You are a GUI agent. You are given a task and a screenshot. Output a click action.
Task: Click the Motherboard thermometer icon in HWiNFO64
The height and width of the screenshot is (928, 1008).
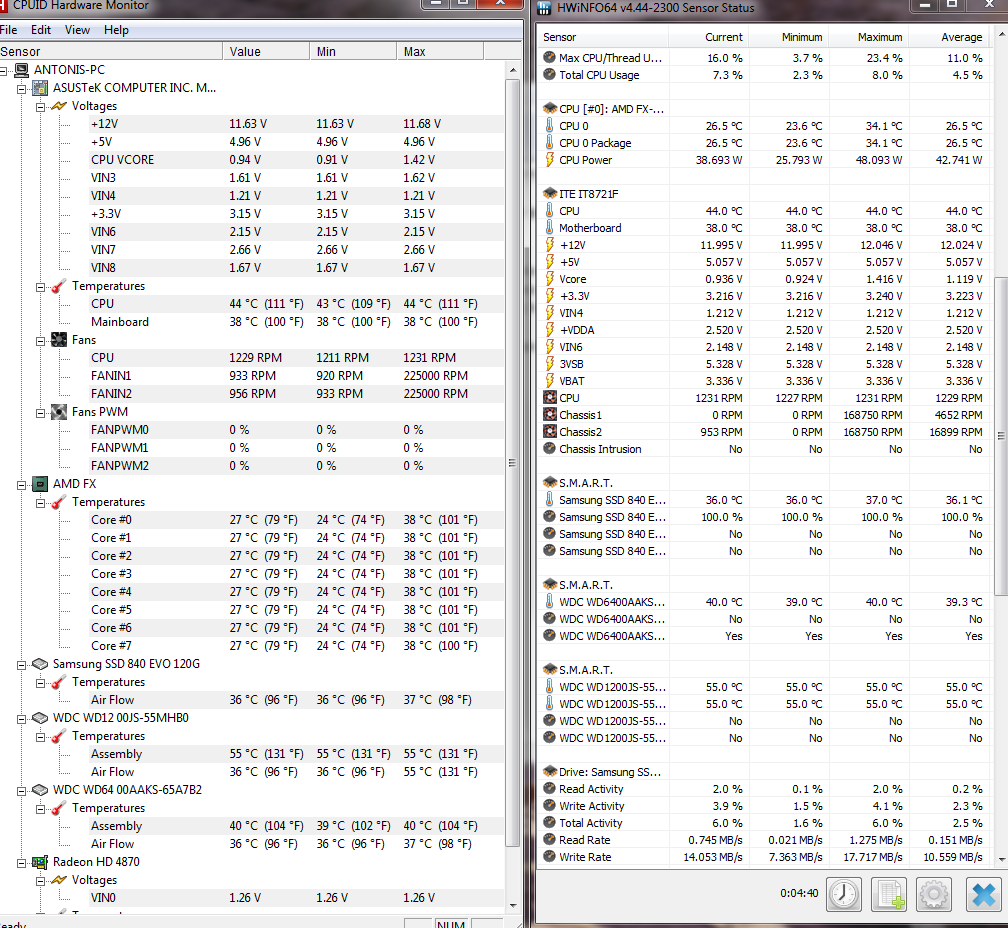click(x=550, y=227)
